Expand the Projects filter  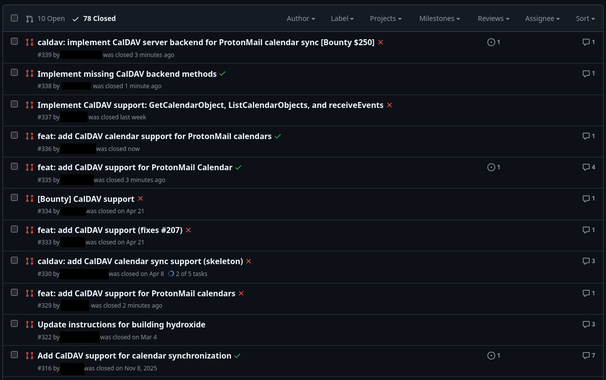point(385,19)
